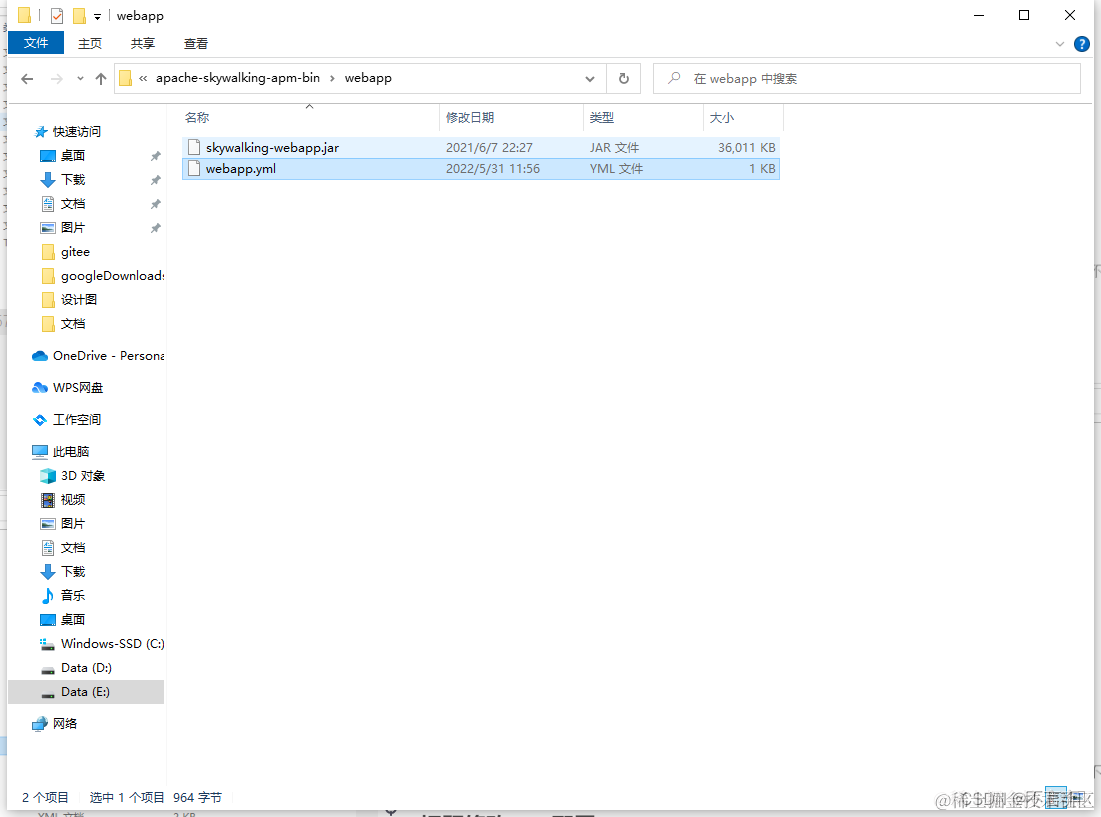Screen dimensions: 1101x817
Task: Select the webapp.yml file
Action: click(481, 168)
